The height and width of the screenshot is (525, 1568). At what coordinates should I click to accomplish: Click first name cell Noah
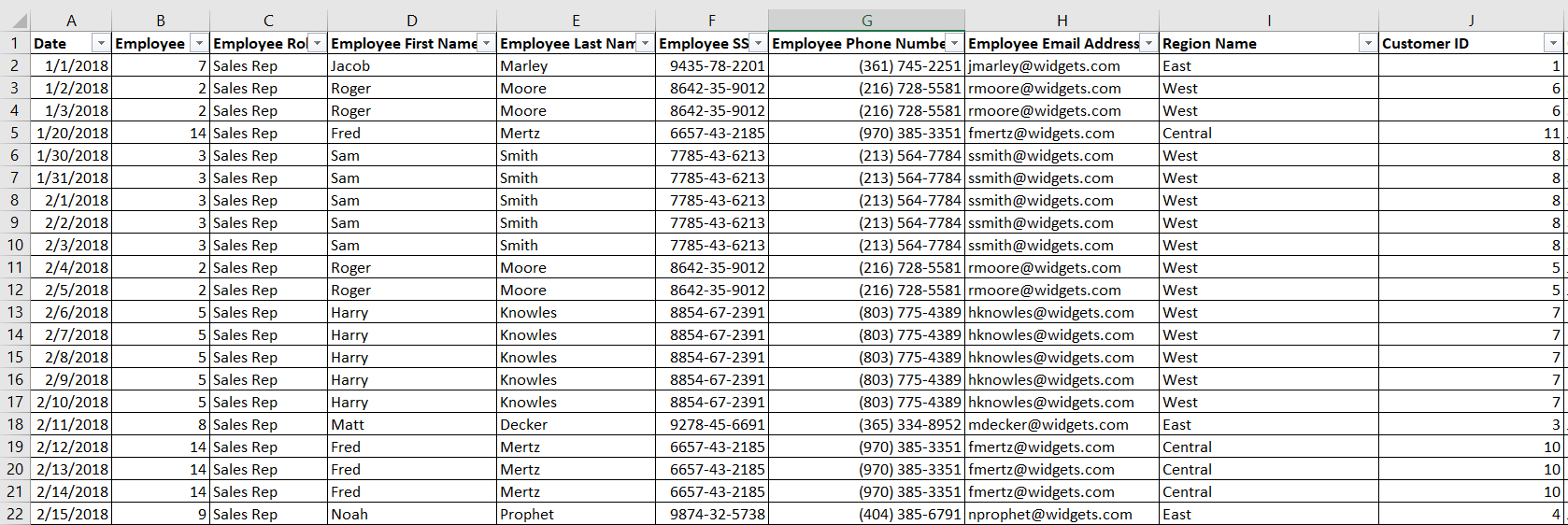tap(412, 514)
